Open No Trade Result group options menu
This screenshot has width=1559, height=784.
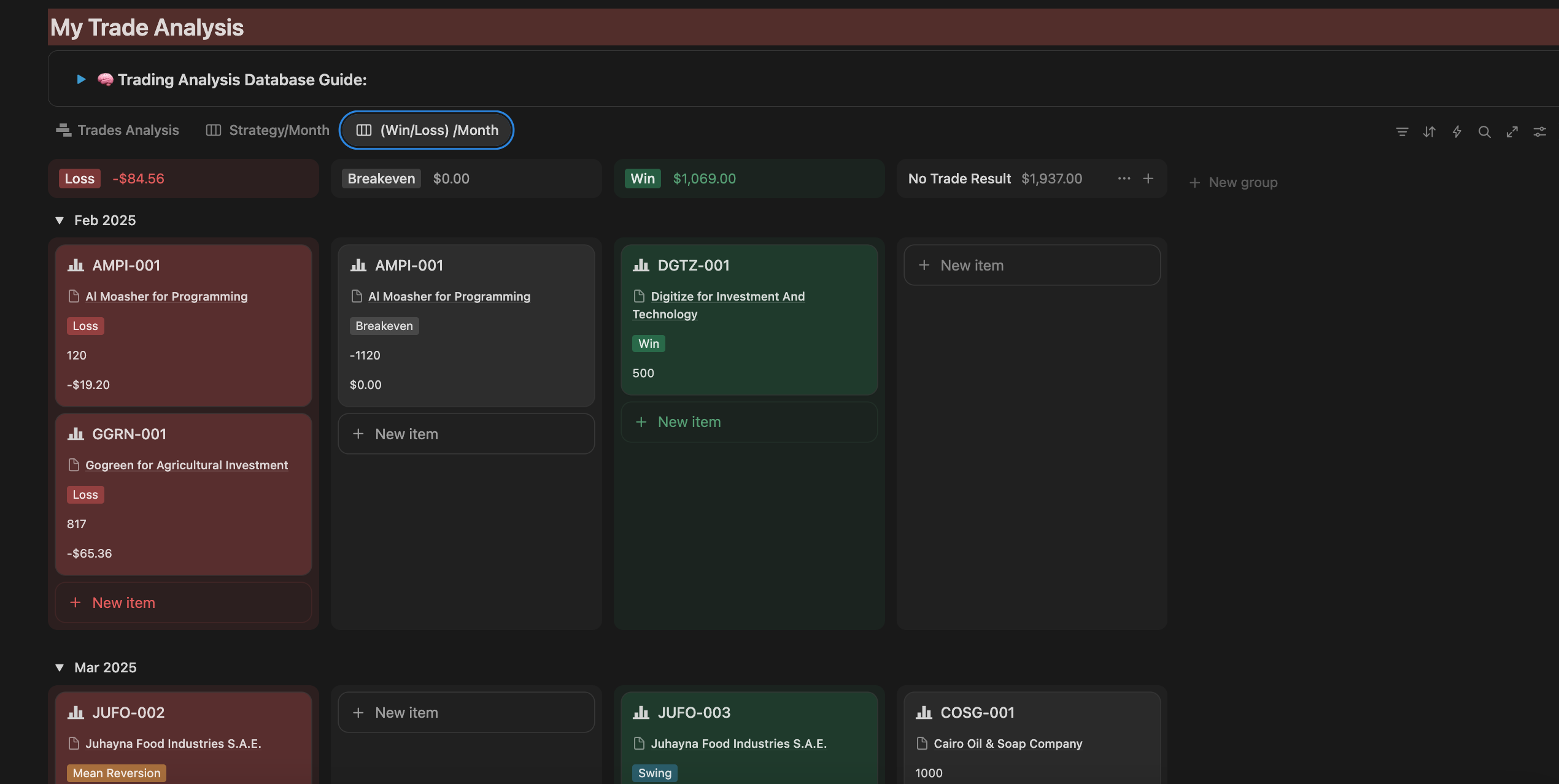[x=1124, y=179]
